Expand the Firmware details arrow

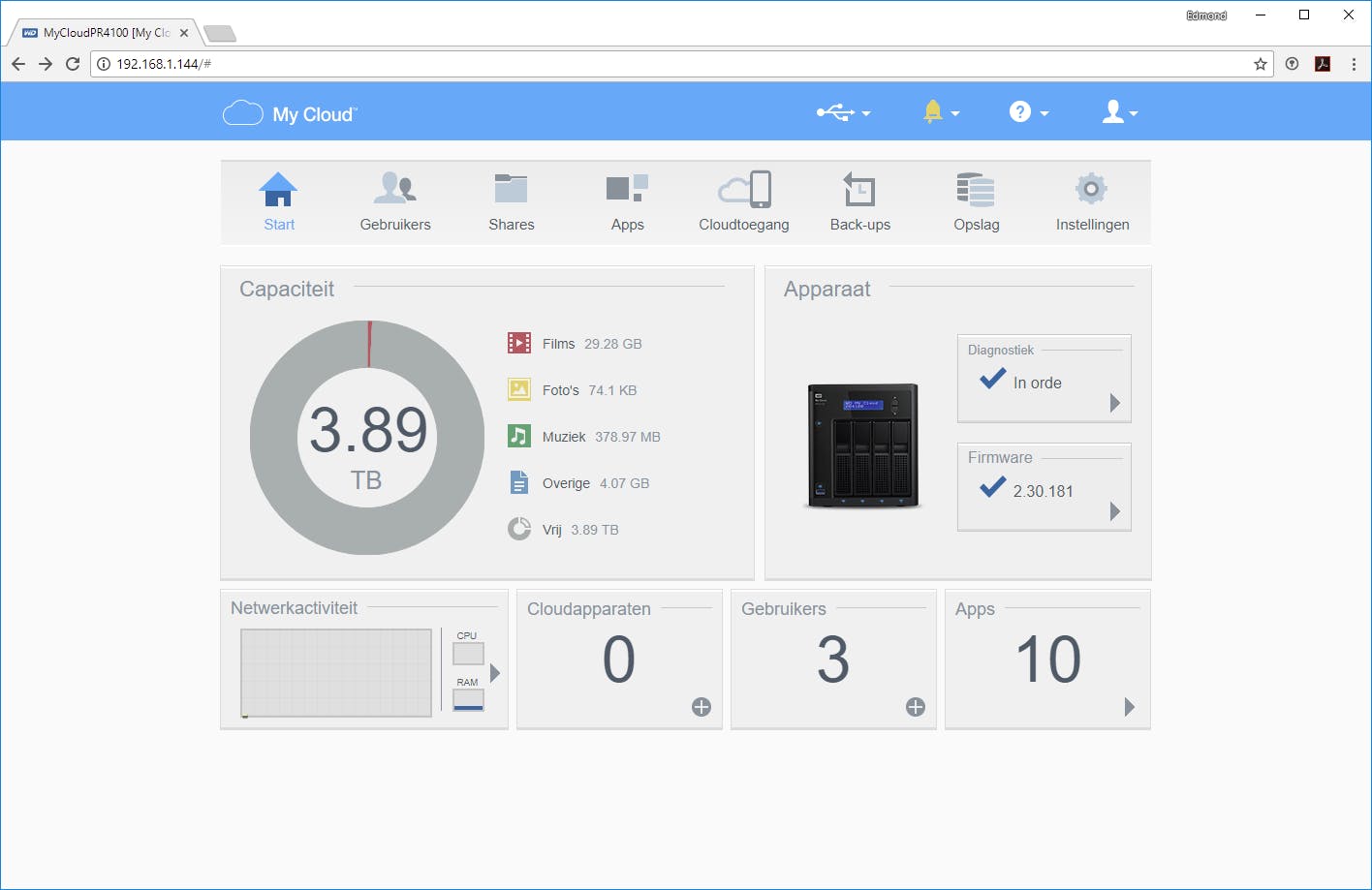point(1114,511)
